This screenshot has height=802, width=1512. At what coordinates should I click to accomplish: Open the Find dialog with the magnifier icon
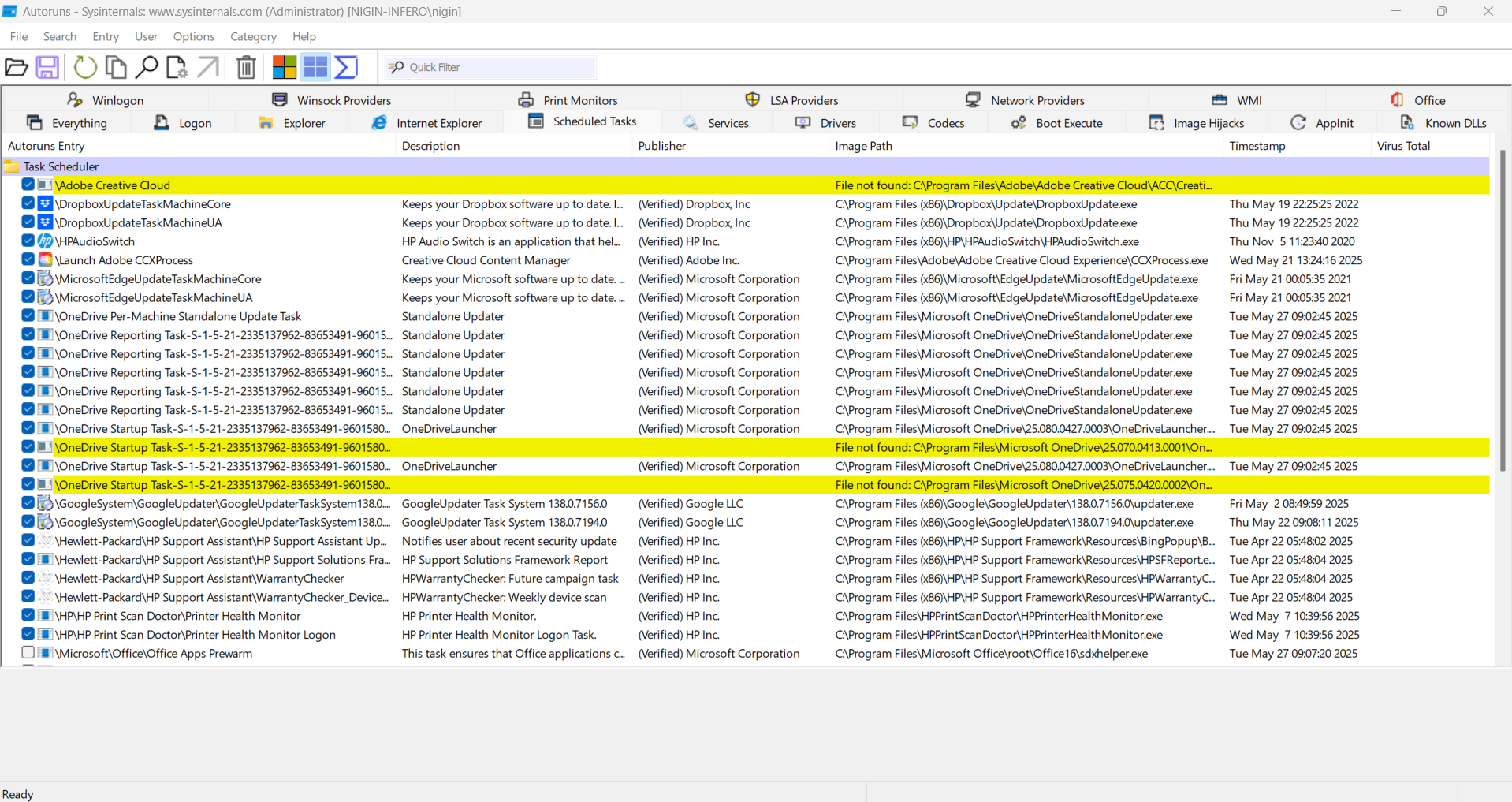pos(147,67)
